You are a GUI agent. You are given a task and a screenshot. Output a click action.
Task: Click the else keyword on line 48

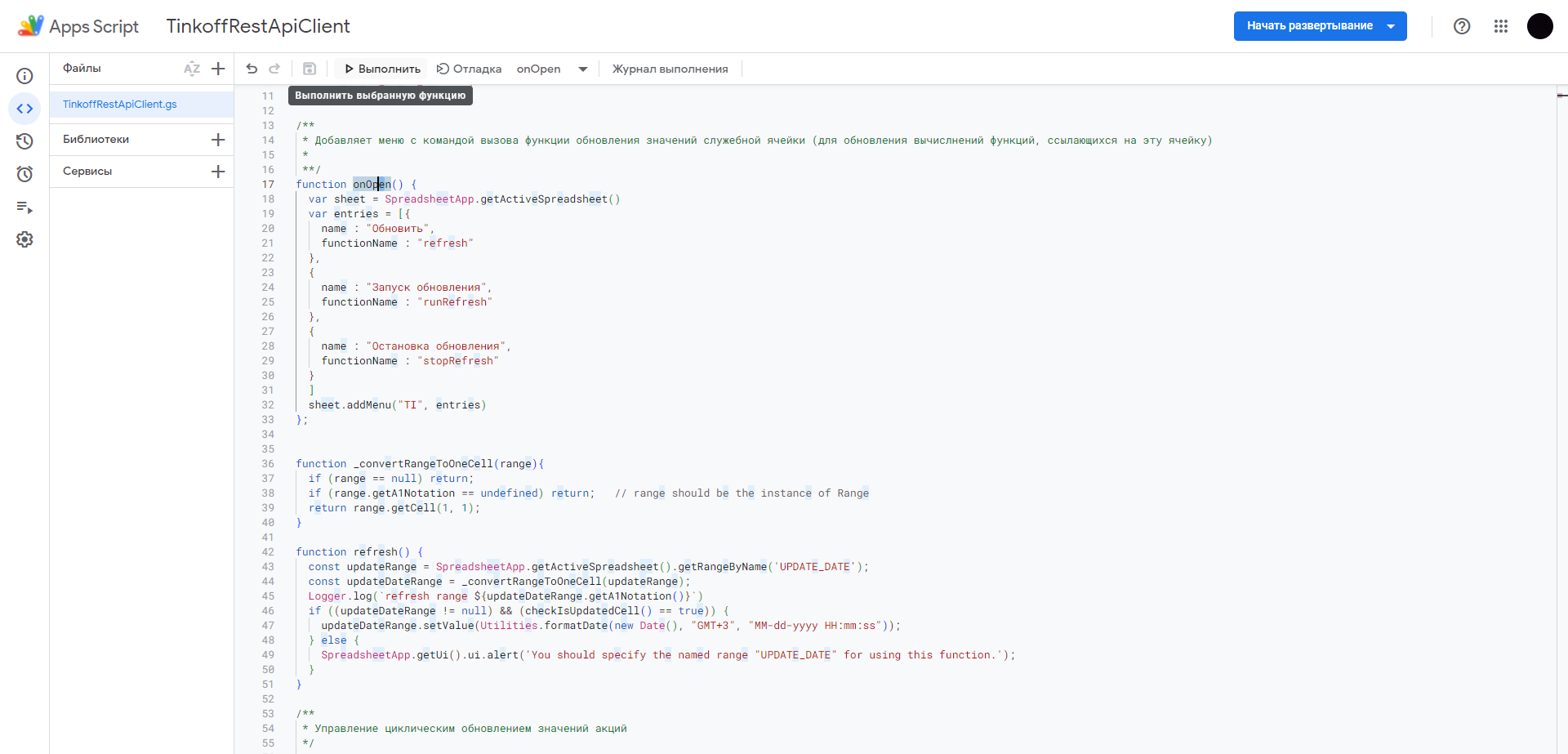point(333,640)
